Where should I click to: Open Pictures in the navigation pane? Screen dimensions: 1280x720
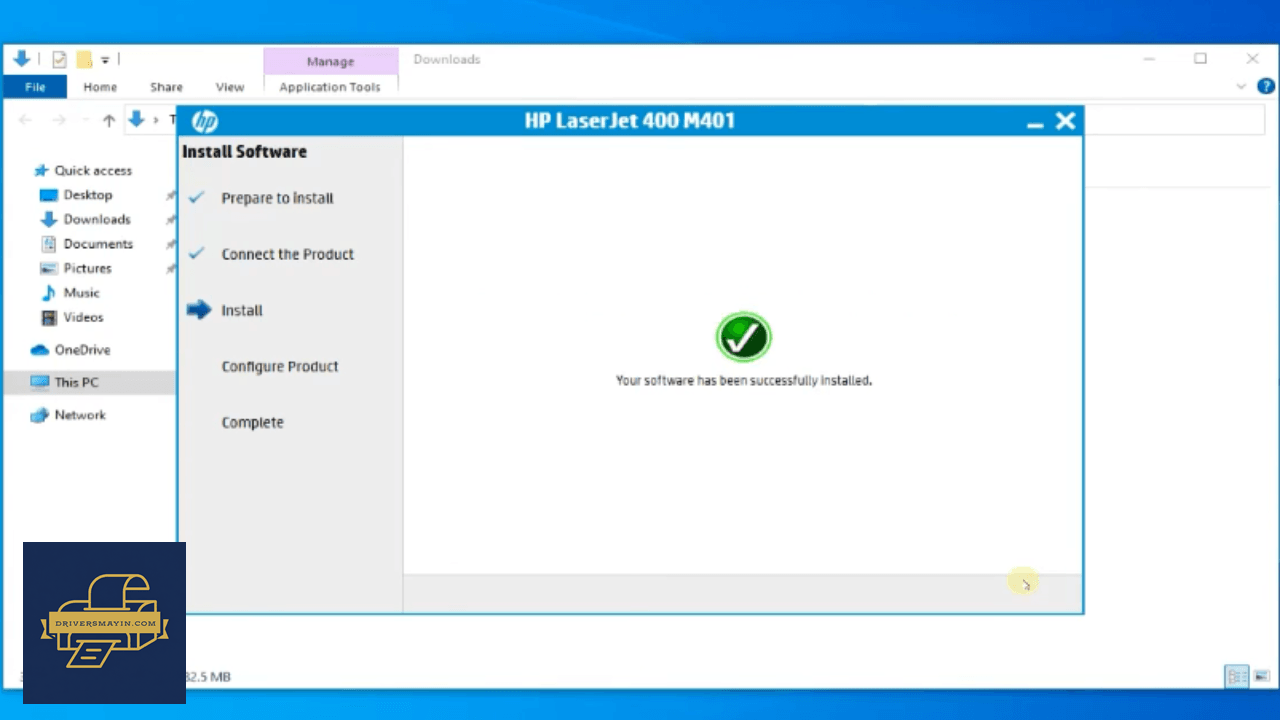[88, 268]
